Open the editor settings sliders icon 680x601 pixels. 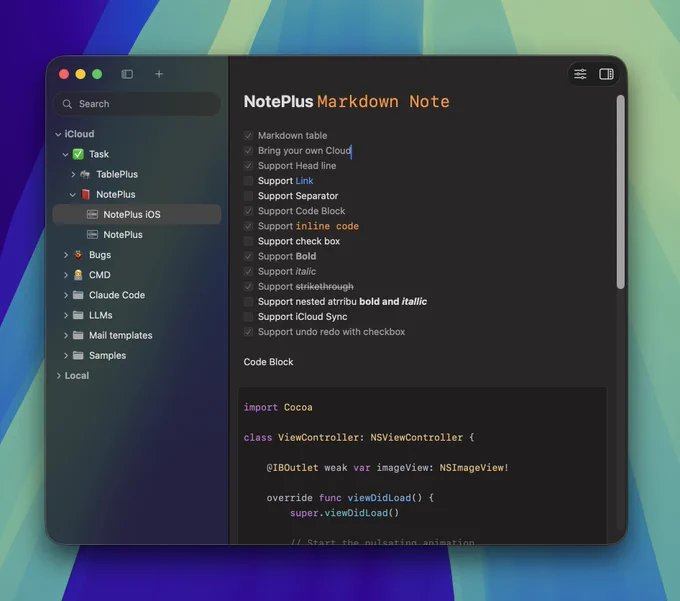[580, 74]
